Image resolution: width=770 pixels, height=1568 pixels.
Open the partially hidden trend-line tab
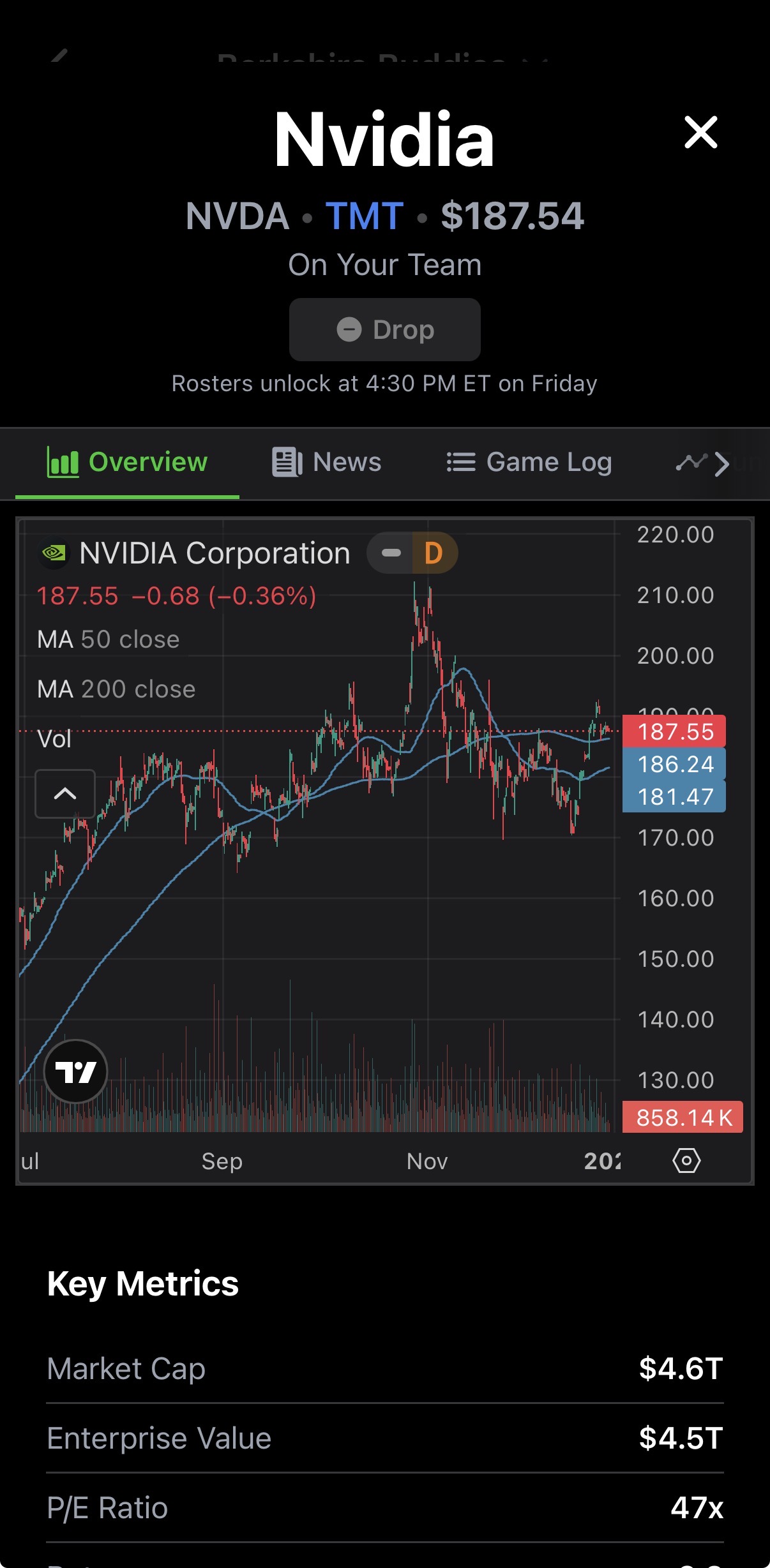(691, 462)
